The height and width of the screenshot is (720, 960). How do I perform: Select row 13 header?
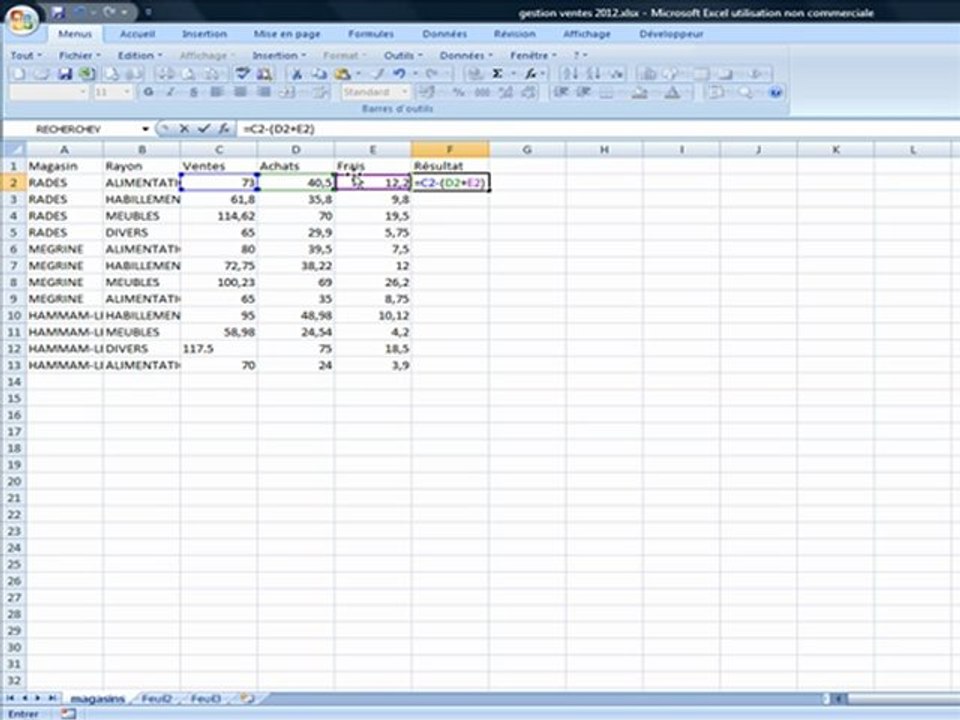(x=13, y=366)
